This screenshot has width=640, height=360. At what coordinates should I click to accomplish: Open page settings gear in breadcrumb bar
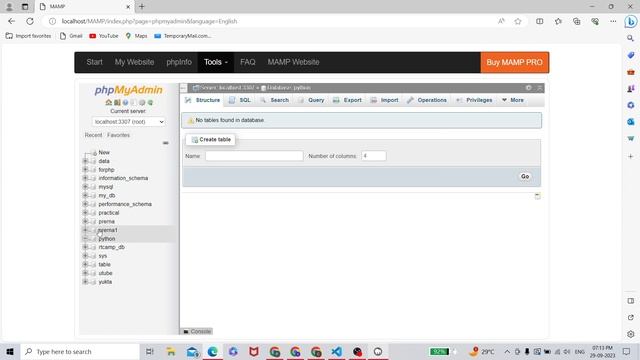click(x=529, y=88)
